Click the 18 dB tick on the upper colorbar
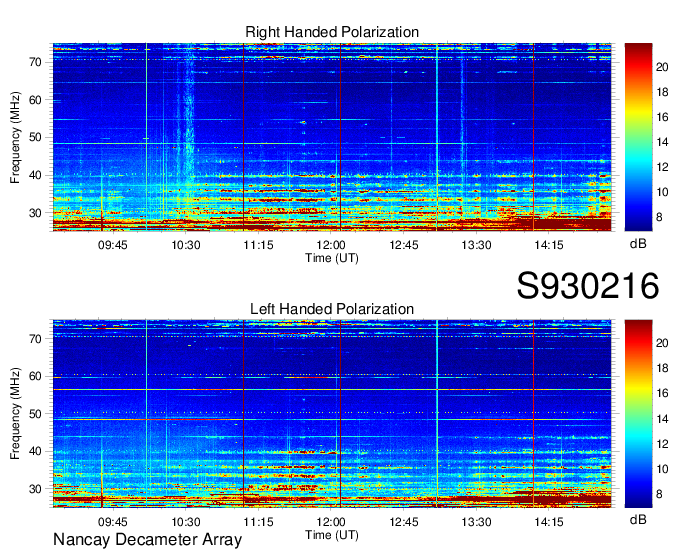 [x=662, y=92]
